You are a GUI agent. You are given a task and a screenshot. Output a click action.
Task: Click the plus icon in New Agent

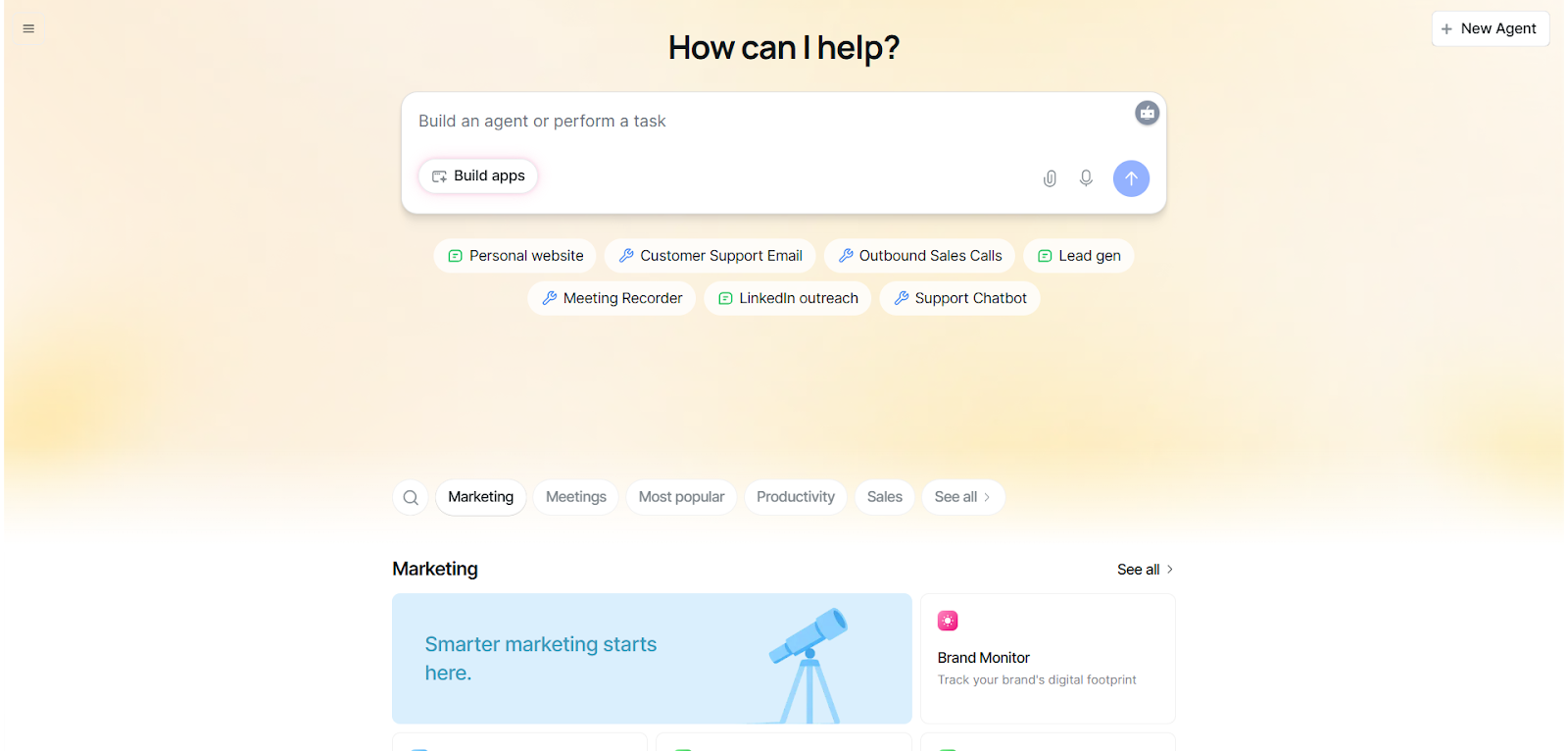pyautogui.click(x=1446, y=29)
